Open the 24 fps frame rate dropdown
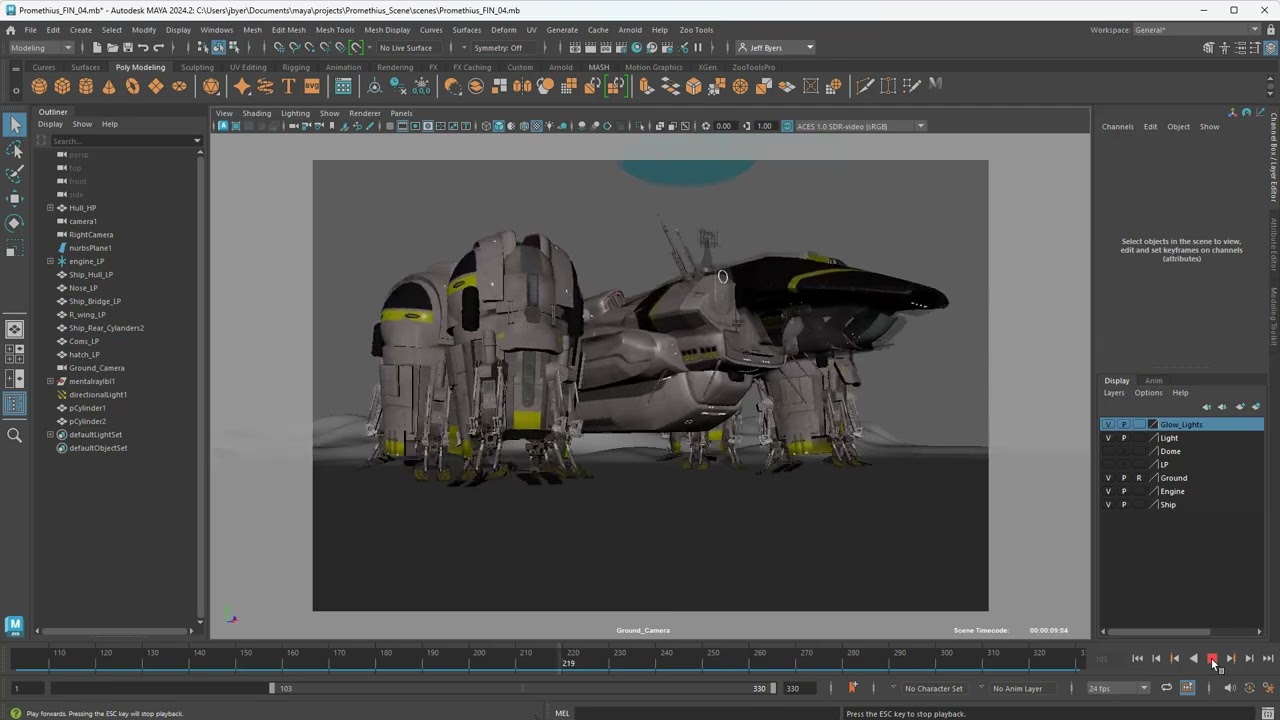Image resolution: width=1280 pixels, height=720 pixels. [1118, 688]
